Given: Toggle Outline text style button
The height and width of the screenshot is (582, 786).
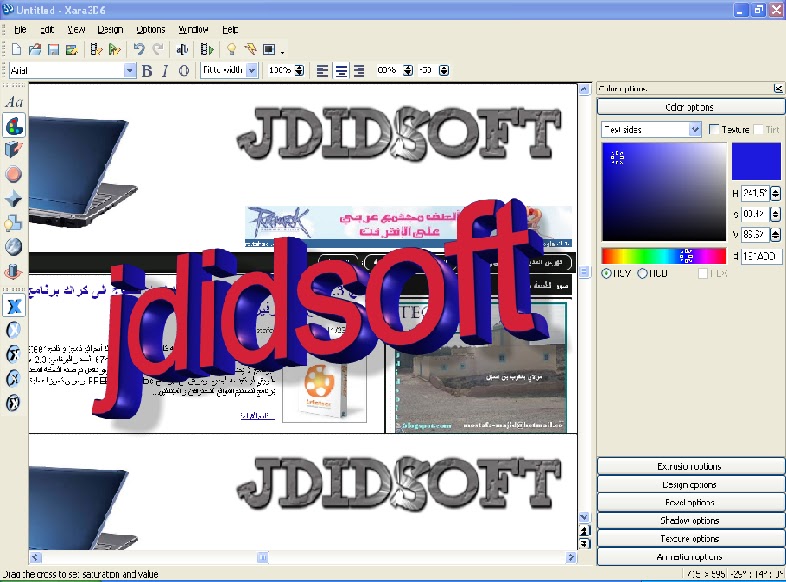Looking at the screenshot, I should (184, 71).
